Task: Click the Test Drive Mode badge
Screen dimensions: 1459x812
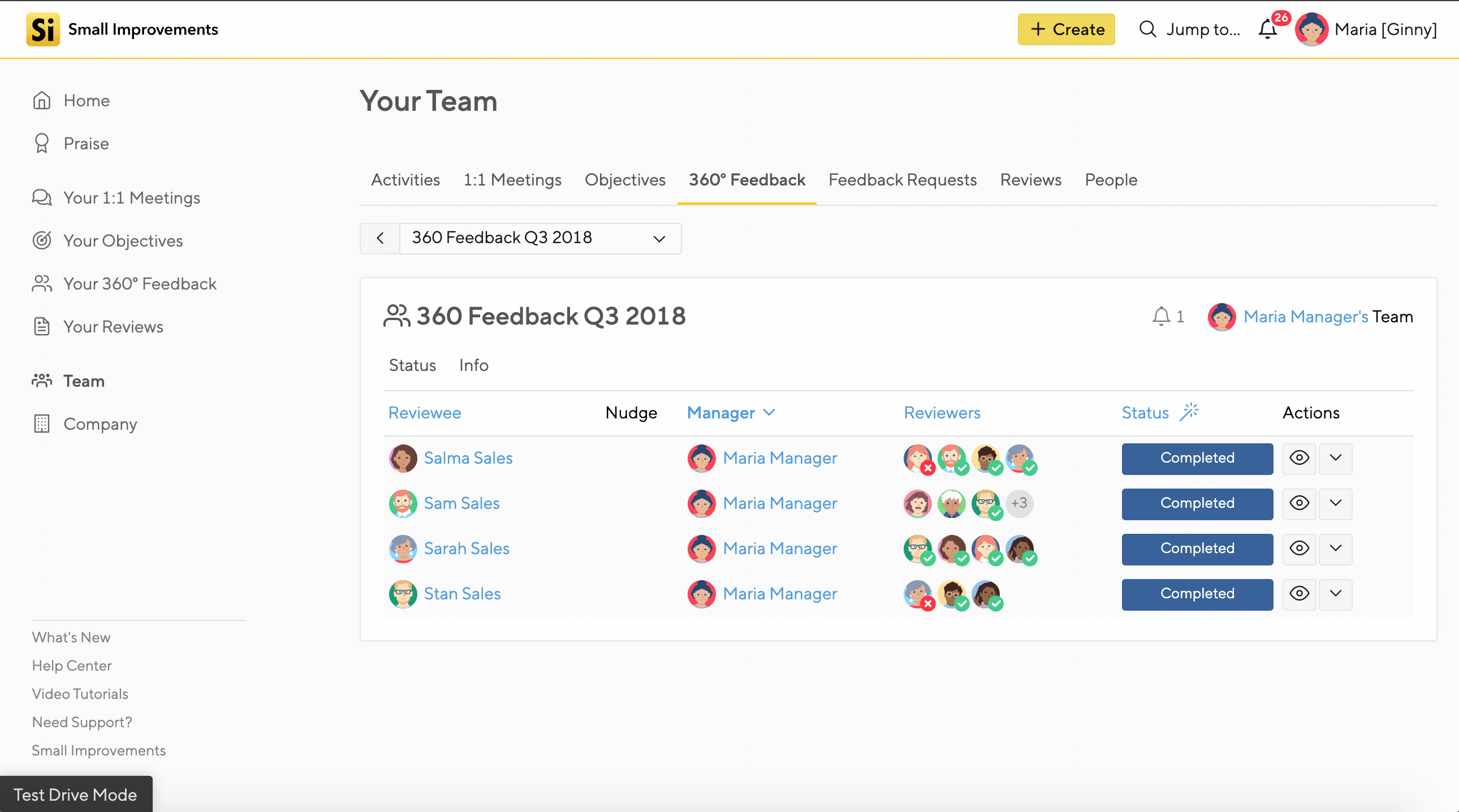Action: (76, 794)
